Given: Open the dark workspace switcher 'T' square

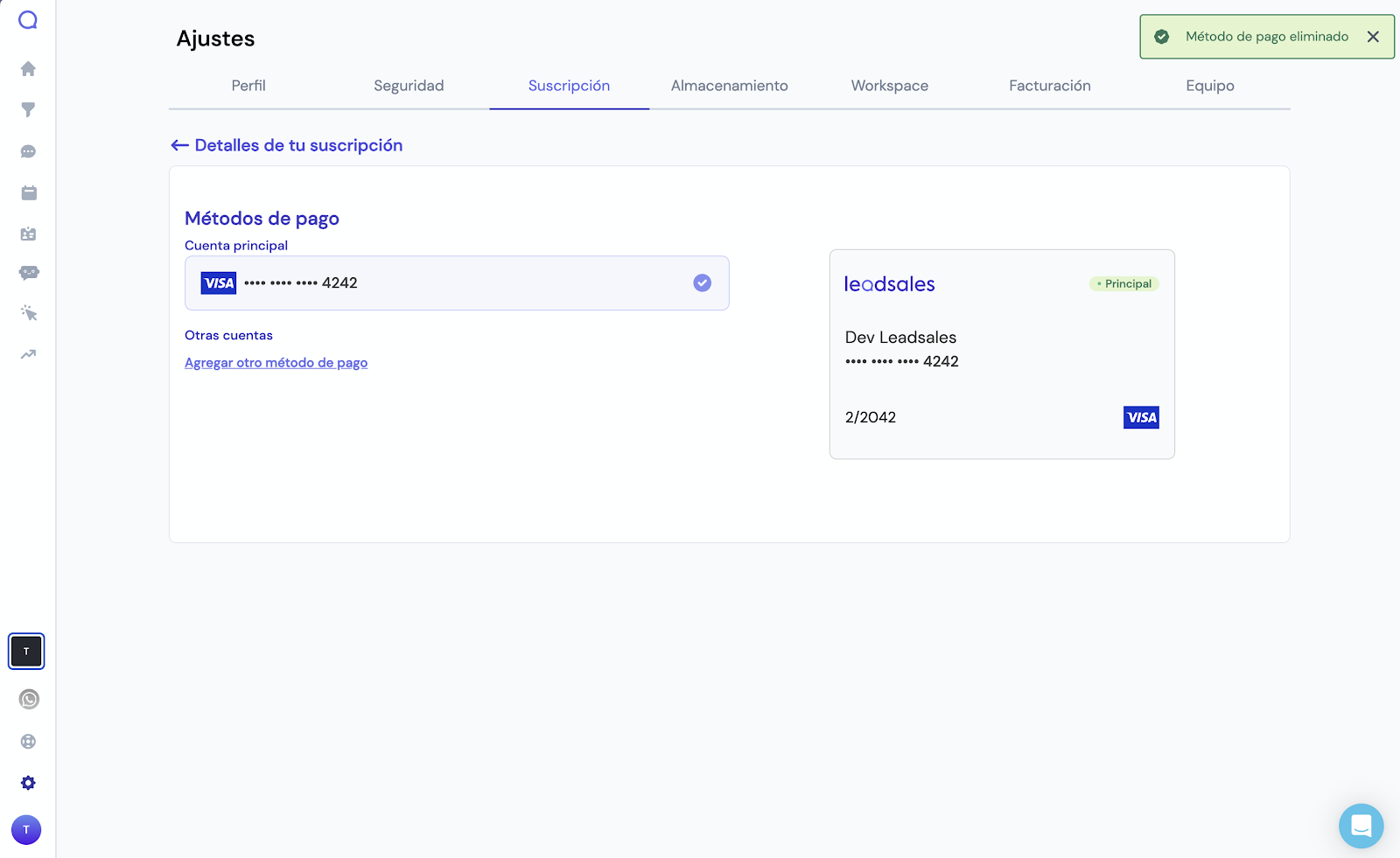Looking at the screenshot, I should (26, 652).
